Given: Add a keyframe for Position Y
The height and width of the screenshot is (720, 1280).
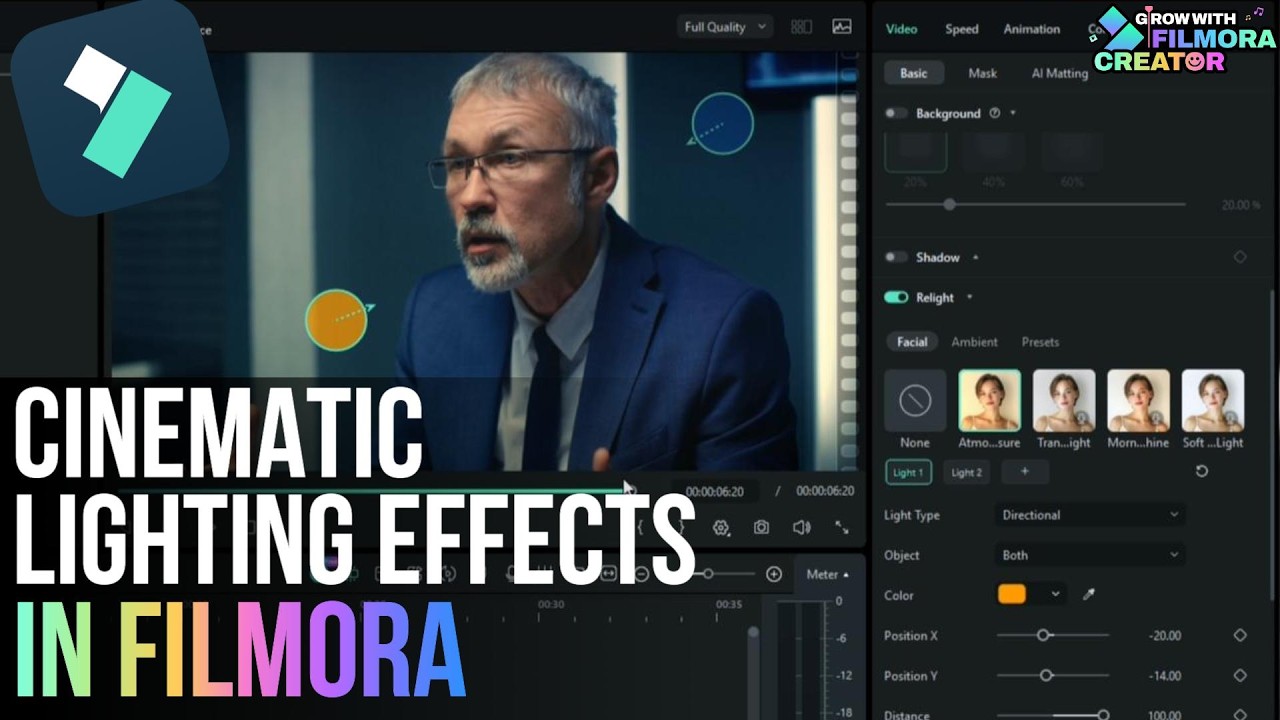Looking at the screenshot, I should (x=1240, y=675).
